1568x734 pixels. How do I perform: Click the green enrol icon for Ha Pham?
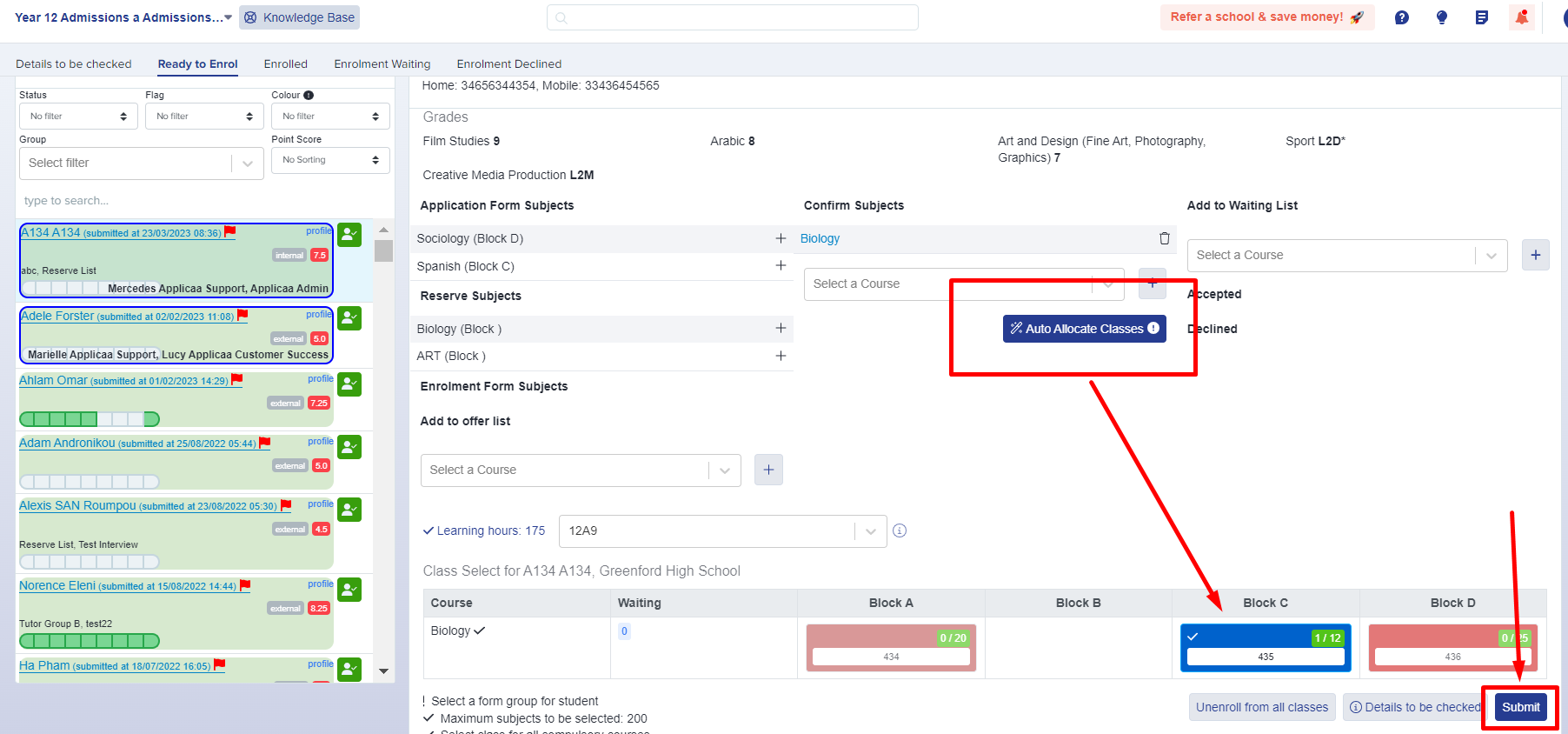349,670
